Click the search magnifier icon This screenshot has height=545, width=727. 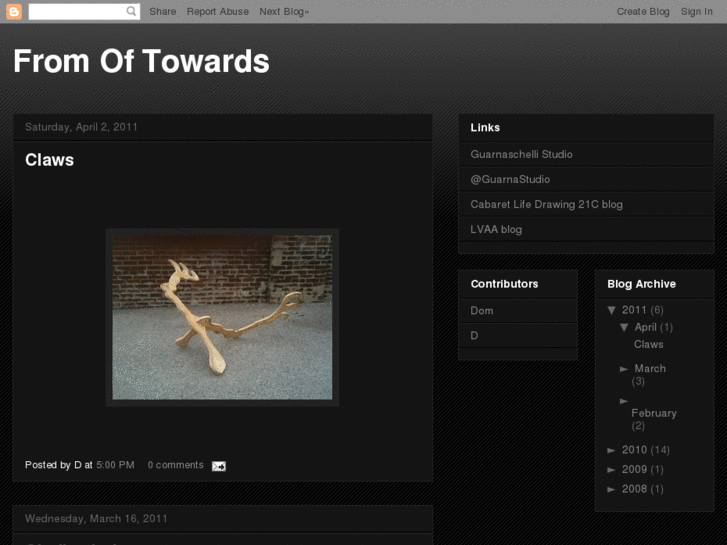132,12
